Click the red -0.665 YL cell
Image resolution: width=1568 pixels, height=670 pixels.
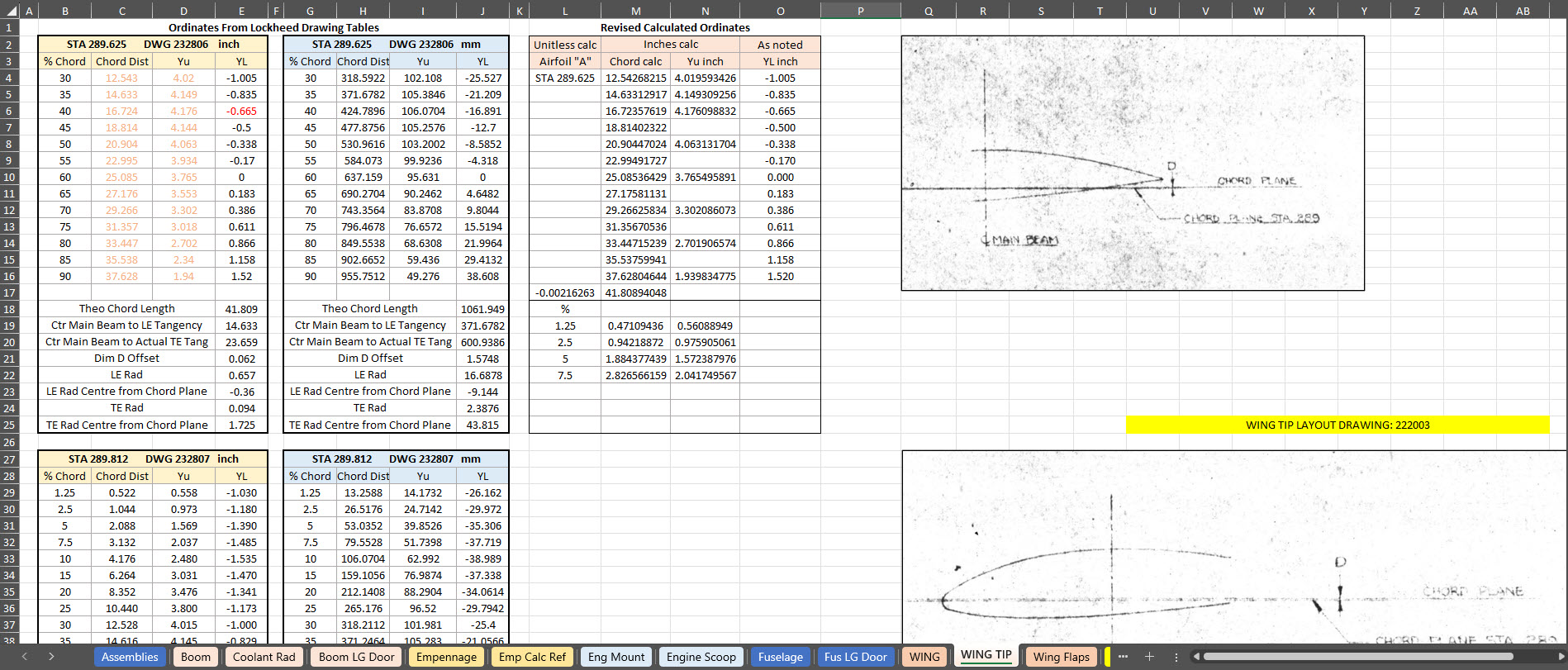(241, 111)
